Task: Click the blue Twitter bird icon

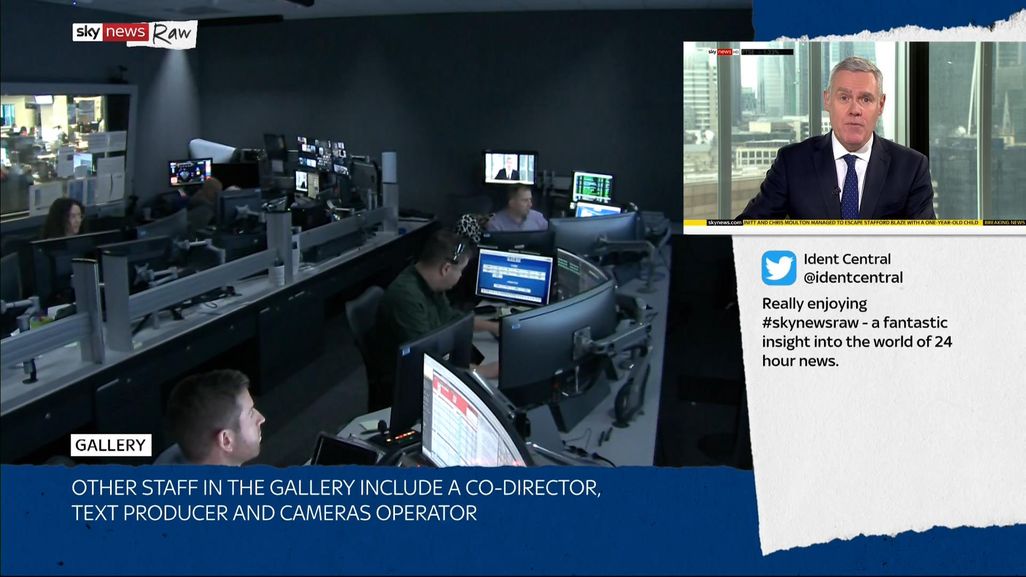Action: click(779, 268)
